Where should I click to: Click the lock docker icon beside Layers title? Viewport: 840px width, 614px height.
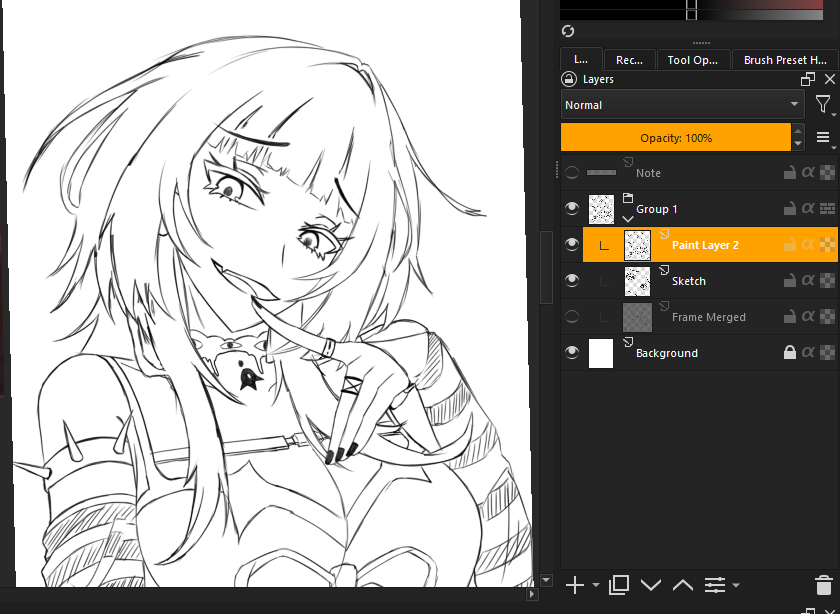point(568,79)
